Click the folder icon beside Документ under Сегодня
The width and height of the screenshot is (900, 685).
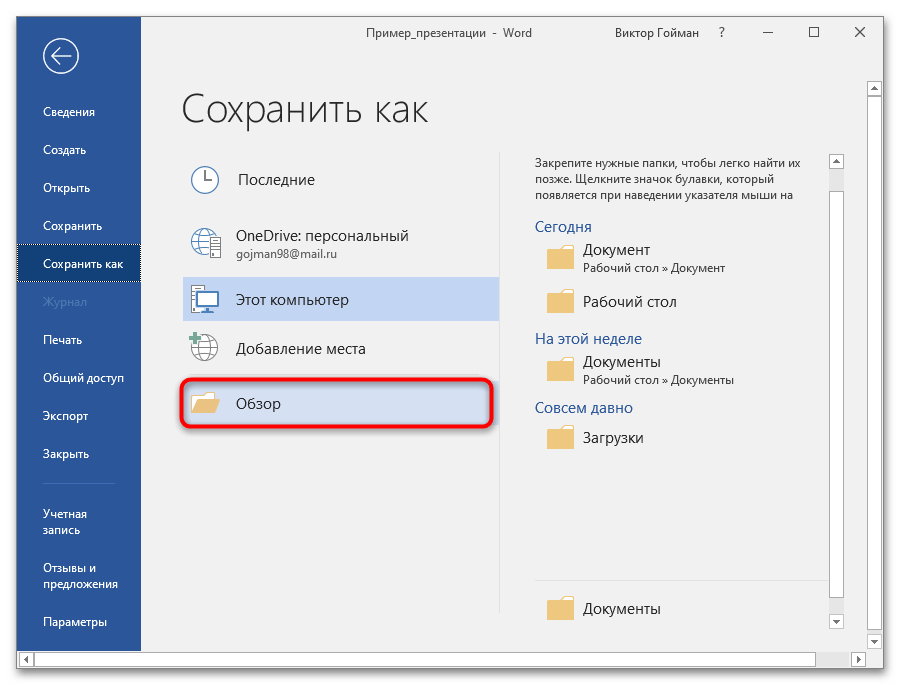tap(560, 257)
